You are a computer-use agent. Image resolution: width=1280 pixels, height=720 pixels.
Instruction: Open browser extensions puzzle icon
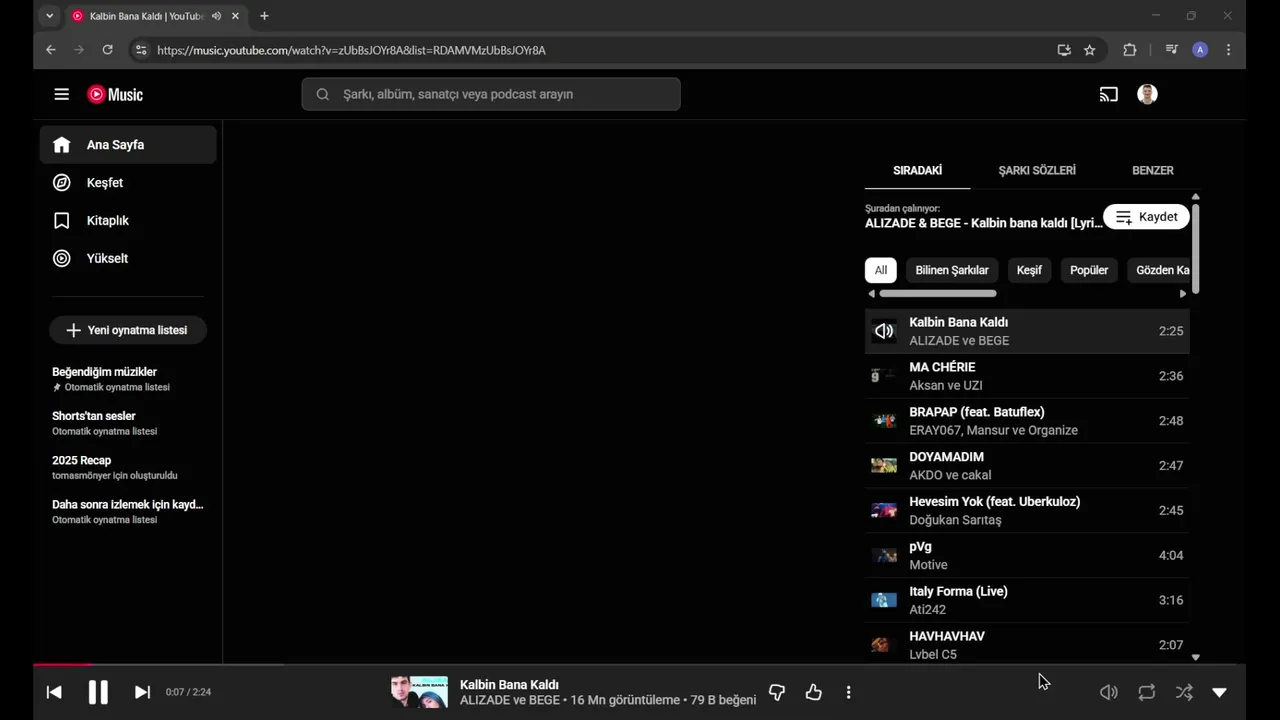click(x=1130, y=50)
